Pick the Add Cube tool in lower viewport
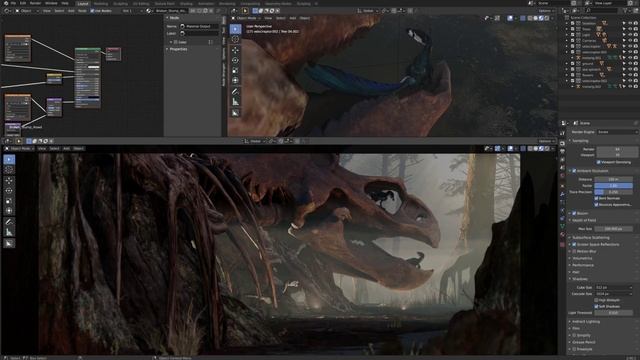 9,244
